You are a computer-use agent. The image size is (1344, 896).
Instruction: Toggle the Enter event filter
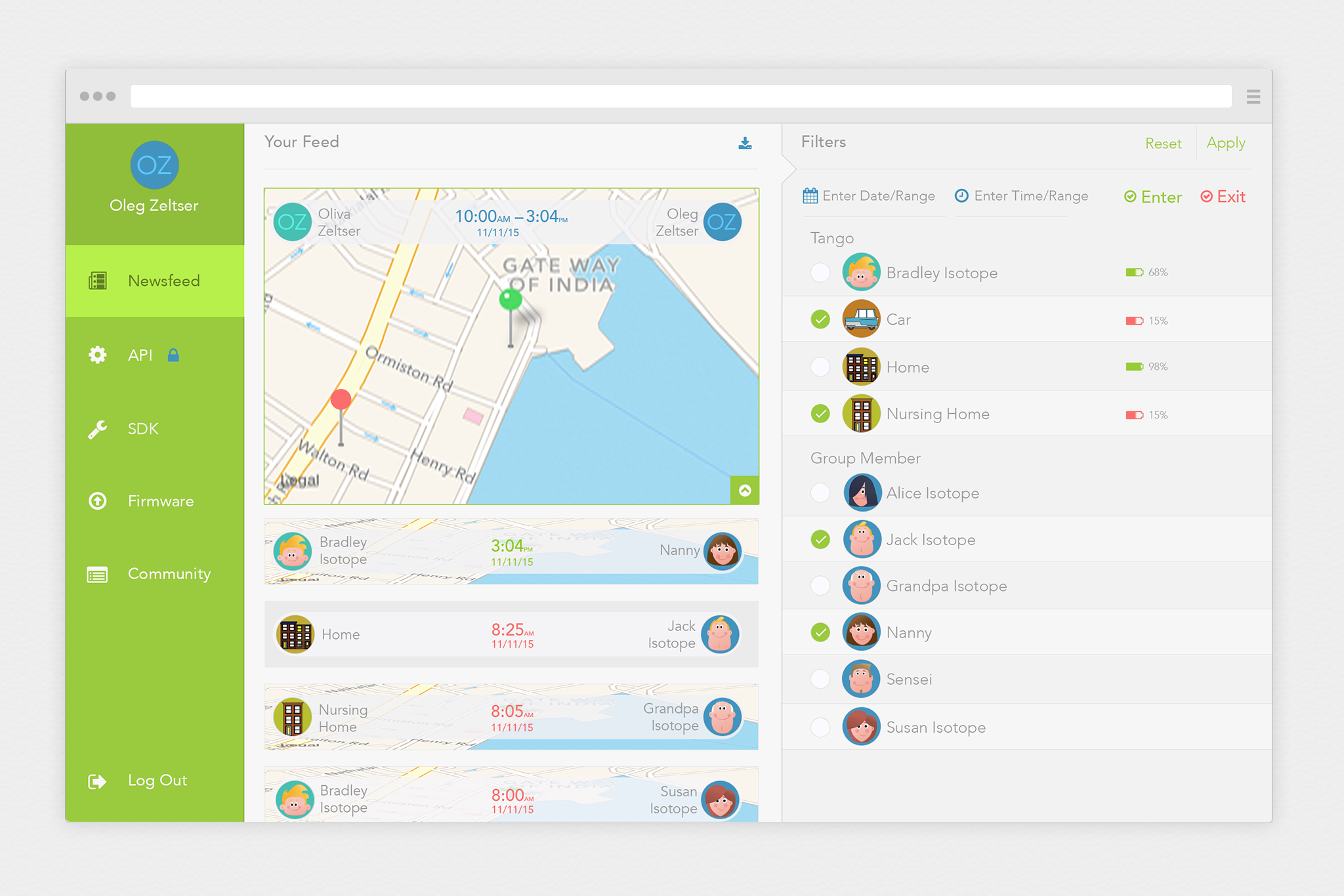click(1153, 197)
